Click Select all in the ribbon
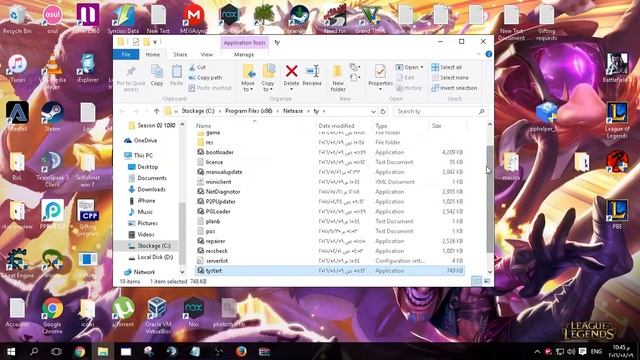Screen dimensions: 640x360 tap(447, 67)
